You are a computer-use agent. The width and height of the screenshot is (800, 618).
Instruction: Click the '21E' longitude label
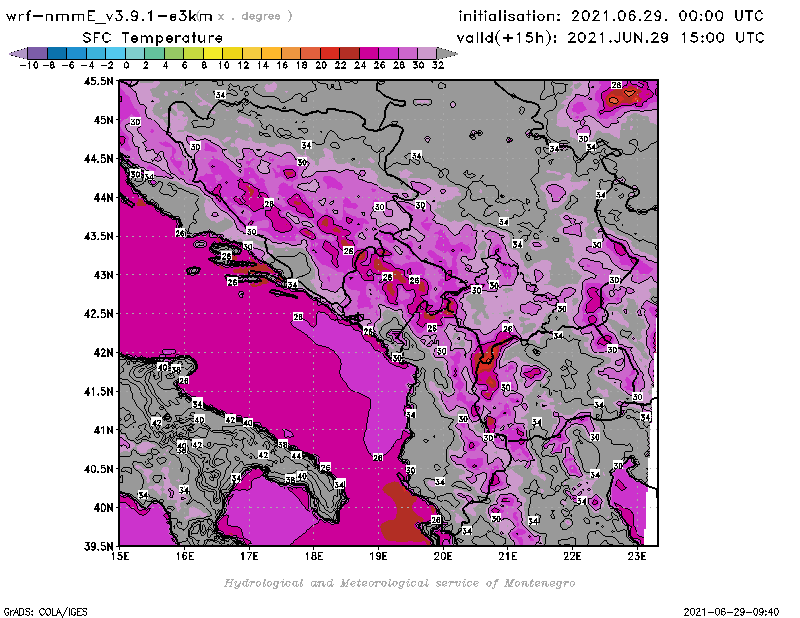coord(508,556)
